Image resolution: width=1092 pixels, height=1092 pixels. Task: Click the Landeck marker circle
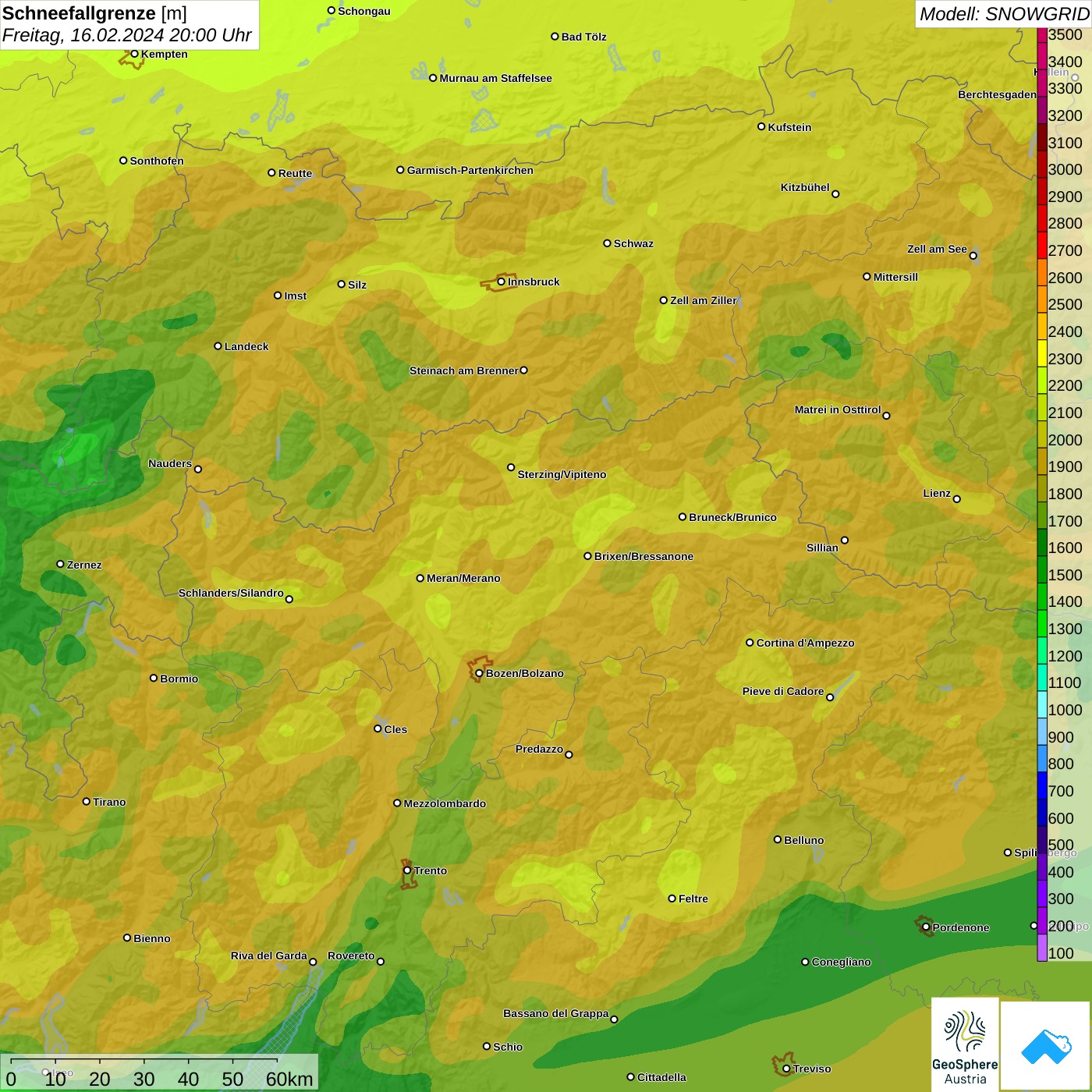coord(218,346)
